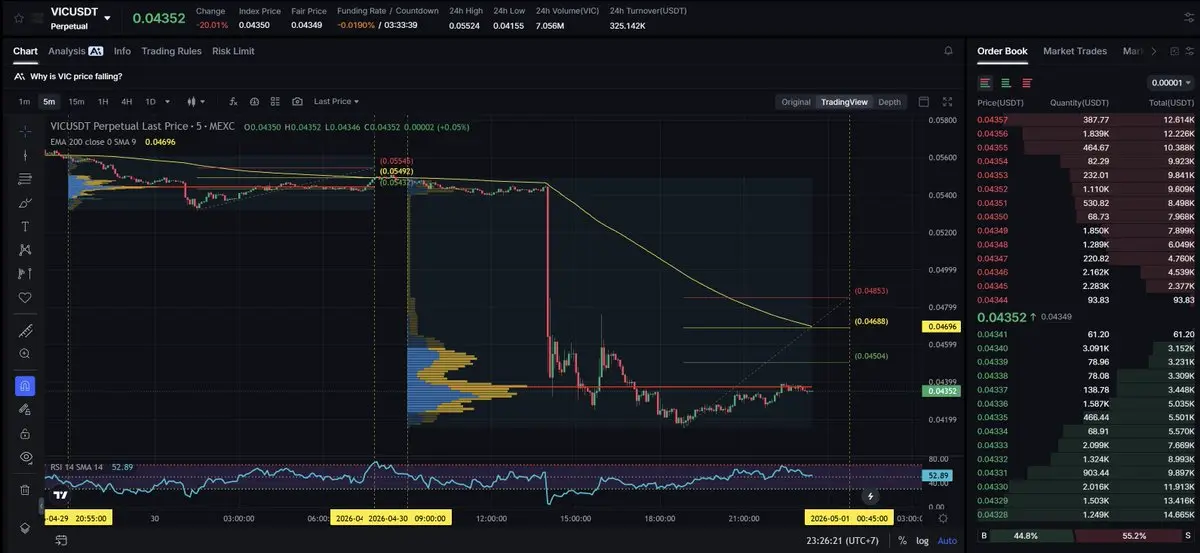Open the Trading Rules tab

[x=171, y=51]
